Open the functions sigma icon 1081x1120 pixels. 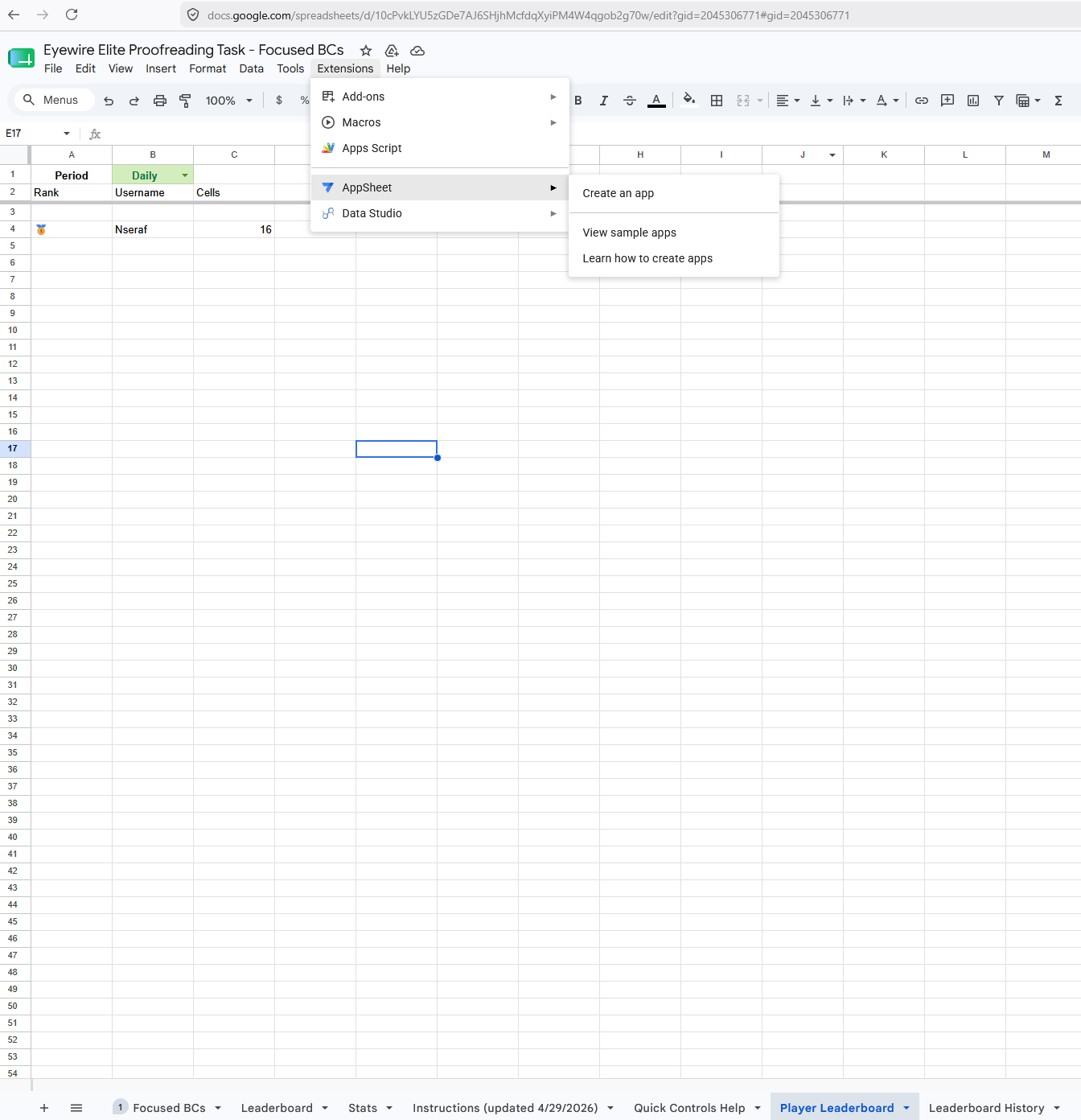pyautogui.click(x=1058, y=101)
